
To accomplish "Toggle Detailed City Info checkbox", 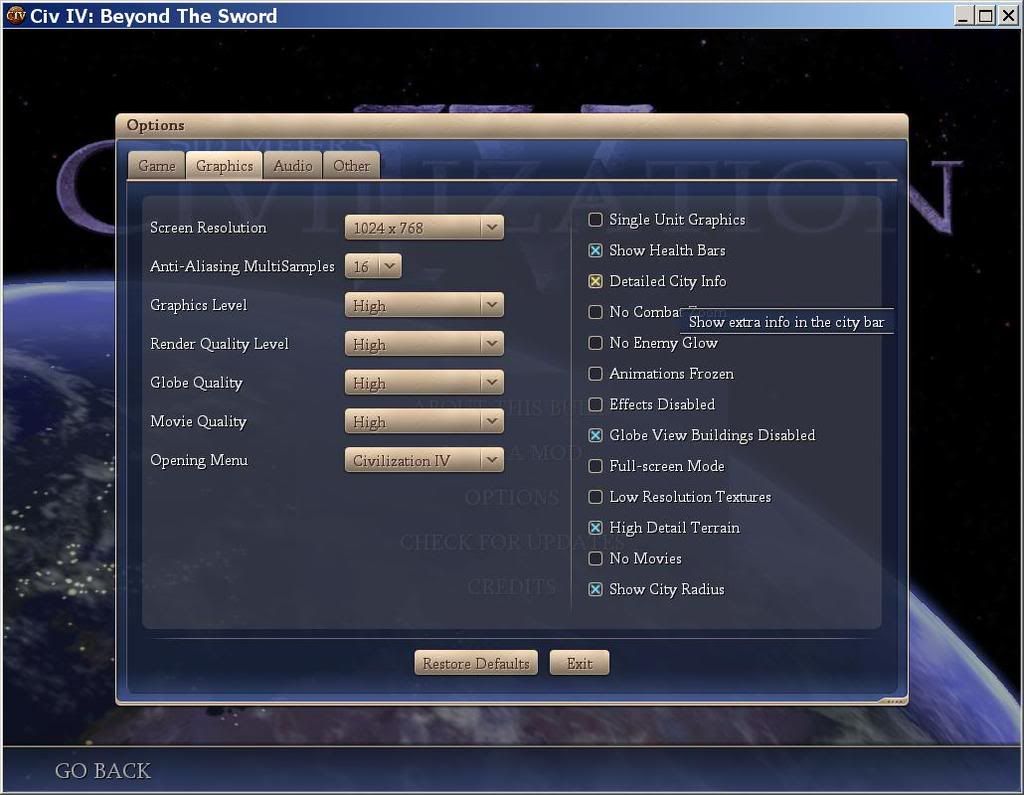I will (x=595, y=281).
